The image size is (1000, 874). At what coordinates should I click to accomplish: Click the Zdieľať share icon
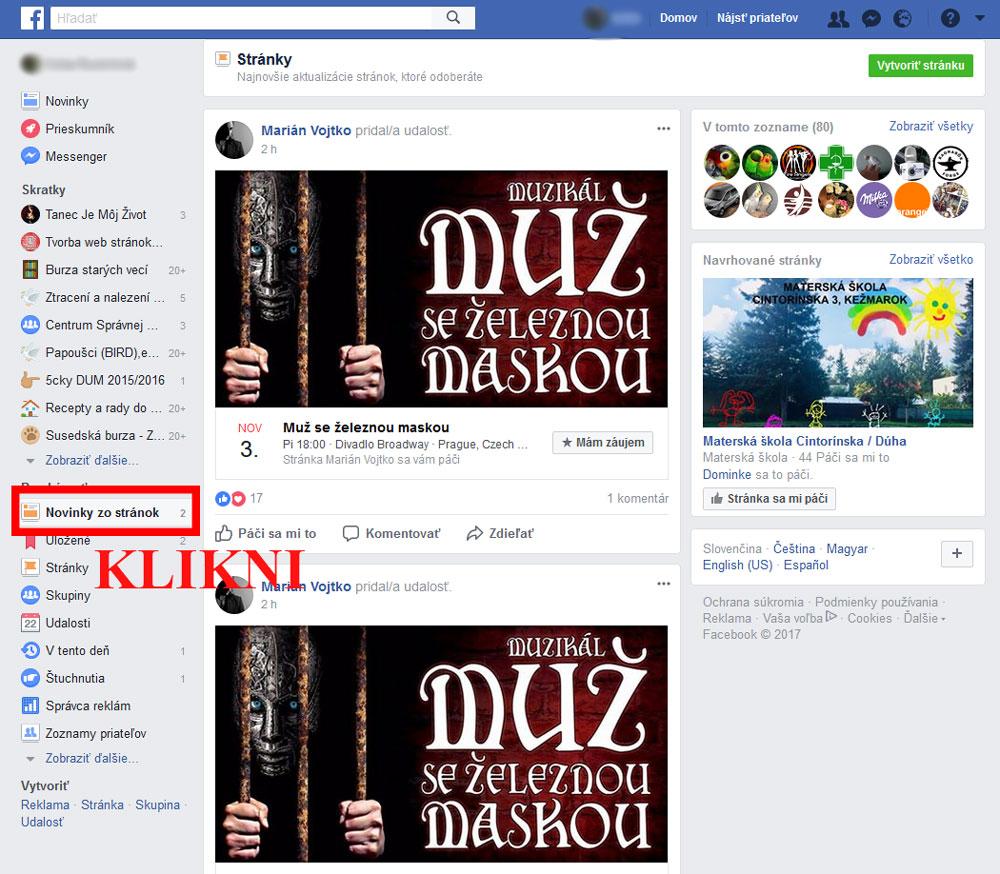pyautogui.click(x=474, y=533)
